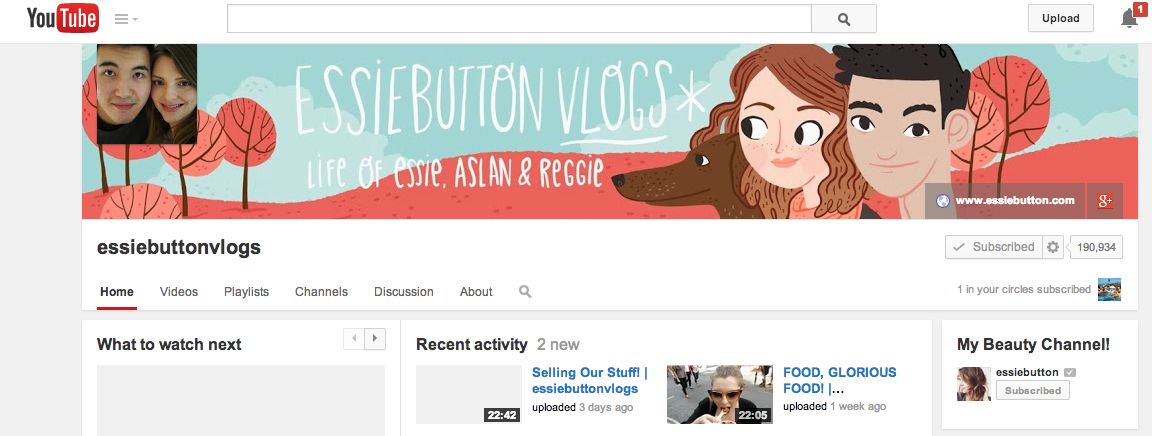Click the 190,934 subscriber count
The width and height of the screenshot is (1152, 436).
point(1095,248)
